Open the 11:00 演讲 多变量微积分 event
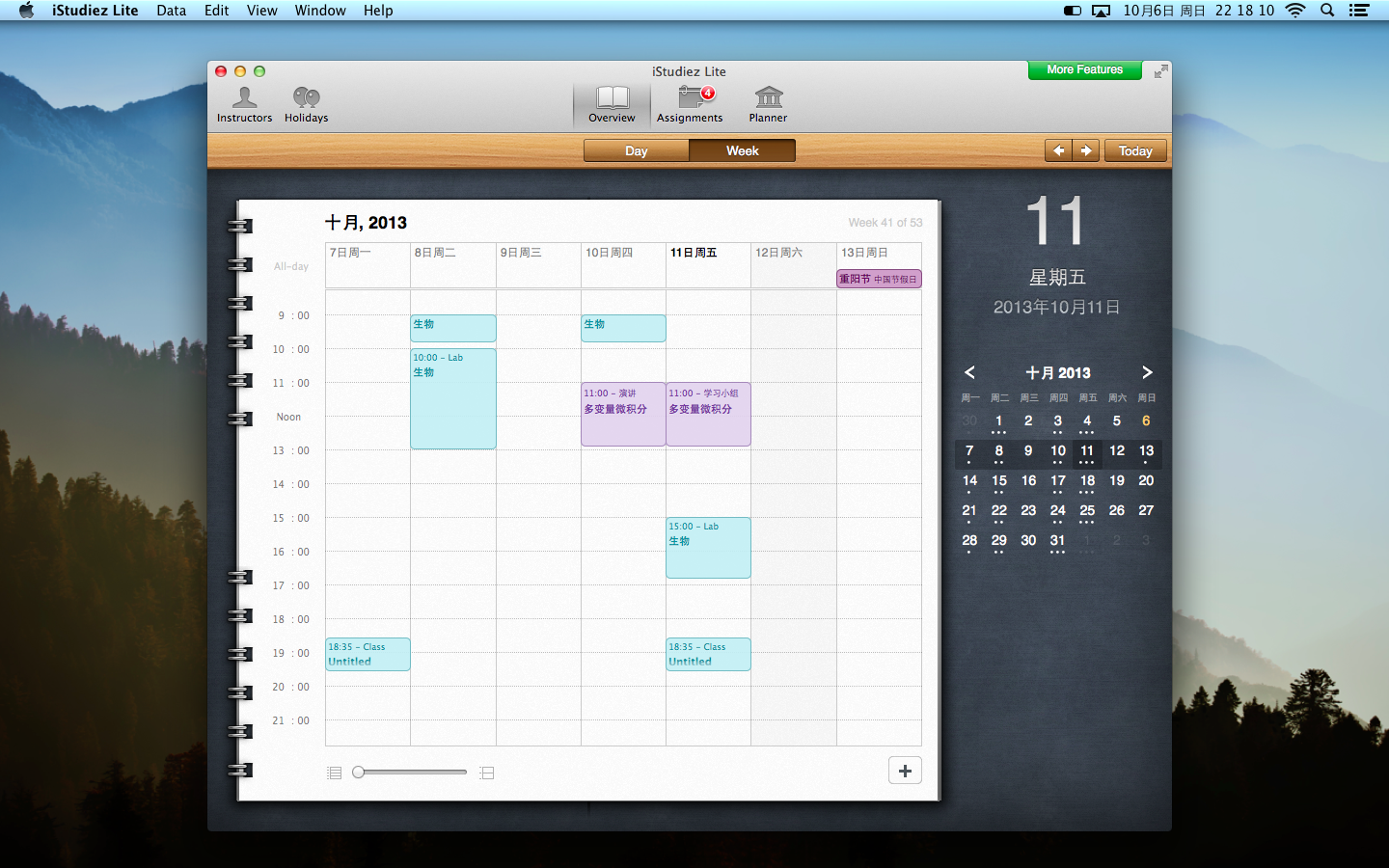The width and height of the screenshot is (1389, 868). point(623,415)
